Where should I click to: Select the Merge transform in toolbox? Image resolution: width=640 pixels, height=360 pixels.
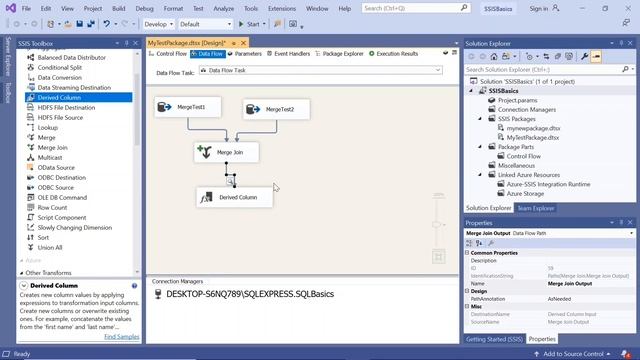tap(46, 138)
